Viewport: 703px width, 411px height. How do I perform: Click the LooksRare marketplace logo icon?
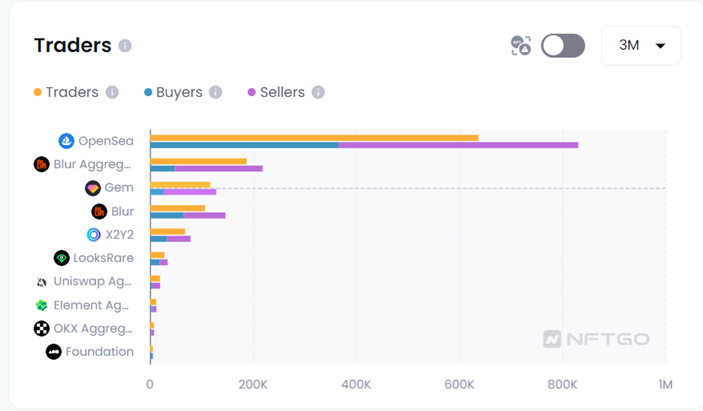(x=62, y=258)
